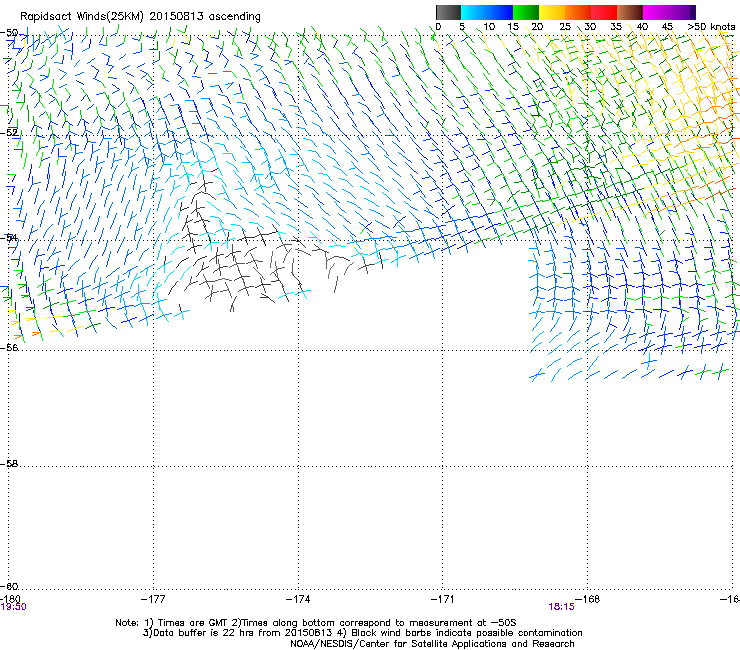Select the brown 35-40 knots legend swatch
This screenshot has width=740, height=650.
[630, 12]
